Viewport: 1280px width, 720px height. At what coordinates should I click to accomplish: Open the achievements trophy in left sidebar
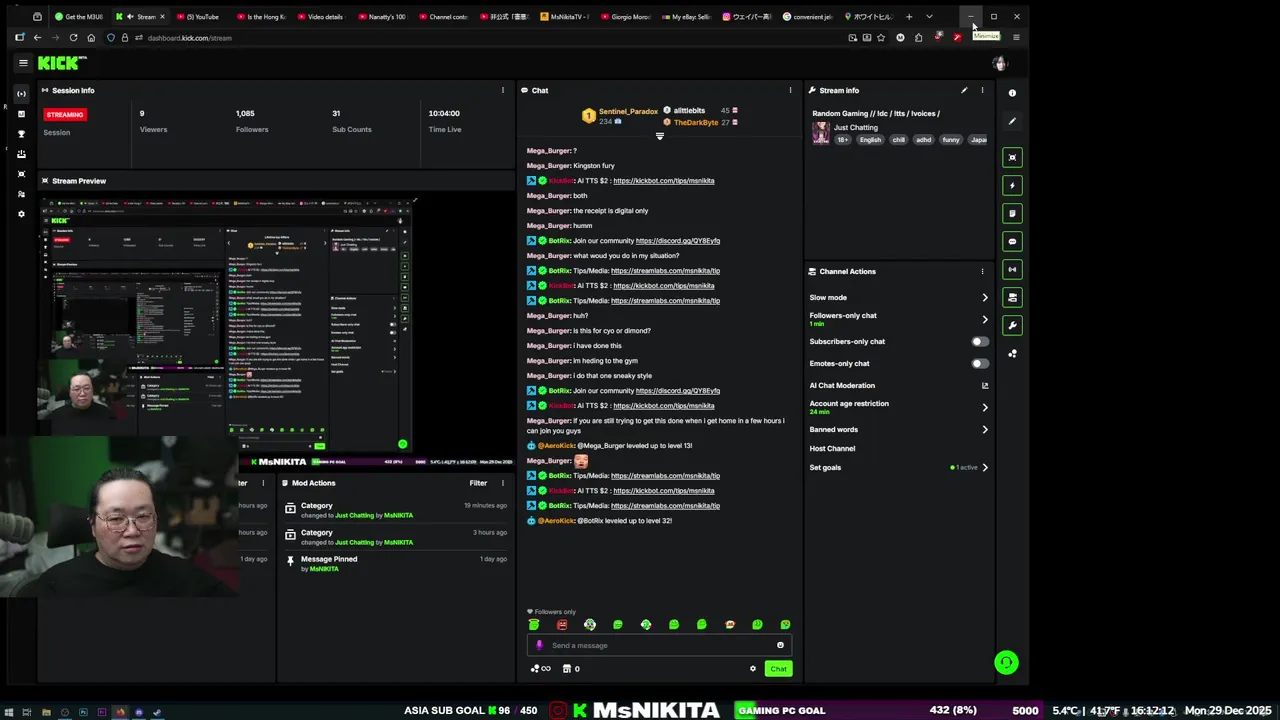[x=21, y=134]
